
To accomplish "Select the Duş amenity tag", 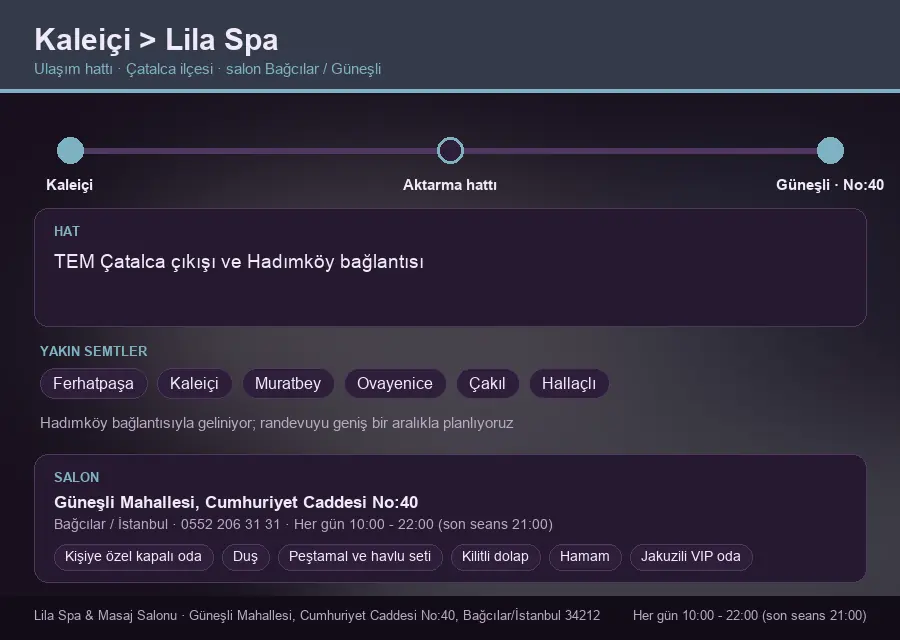I will pyautogui.click(x=245, y=557).
